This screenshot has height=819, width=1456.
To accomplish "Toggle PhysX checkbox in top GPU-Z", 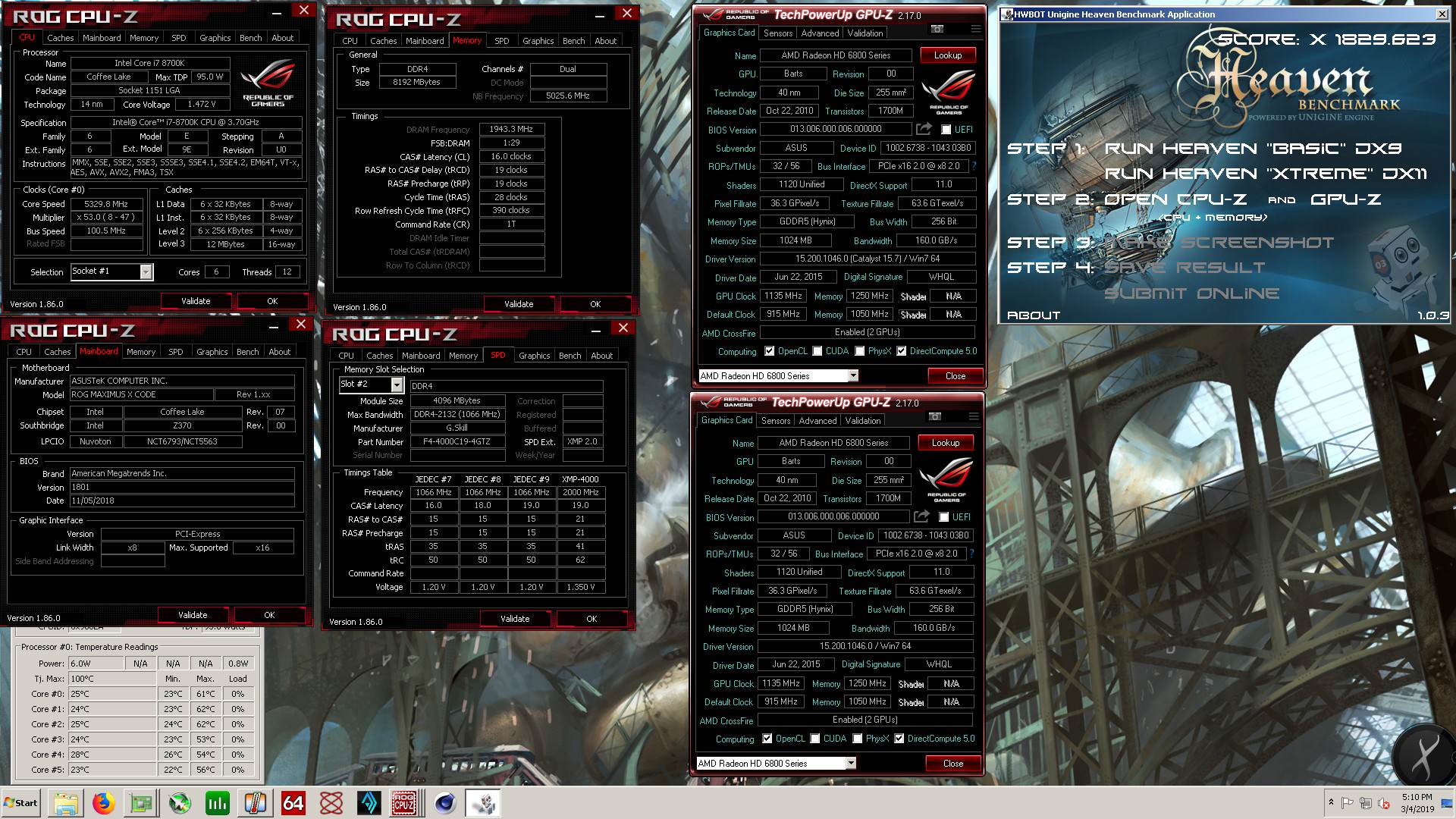I will 860,351.
